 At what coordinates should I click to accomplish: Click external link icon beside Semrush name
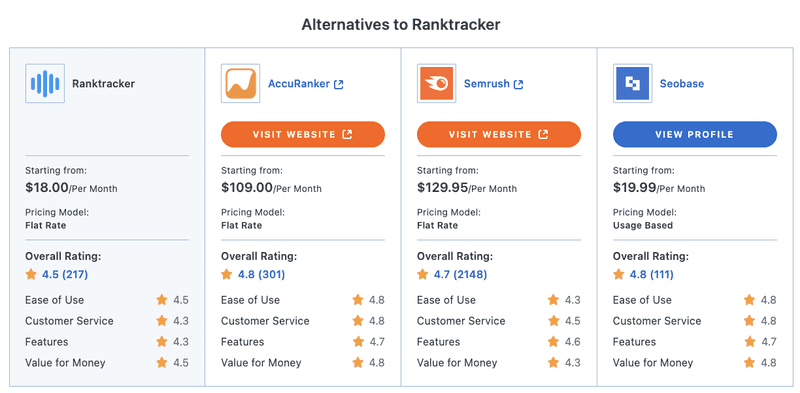518,84
